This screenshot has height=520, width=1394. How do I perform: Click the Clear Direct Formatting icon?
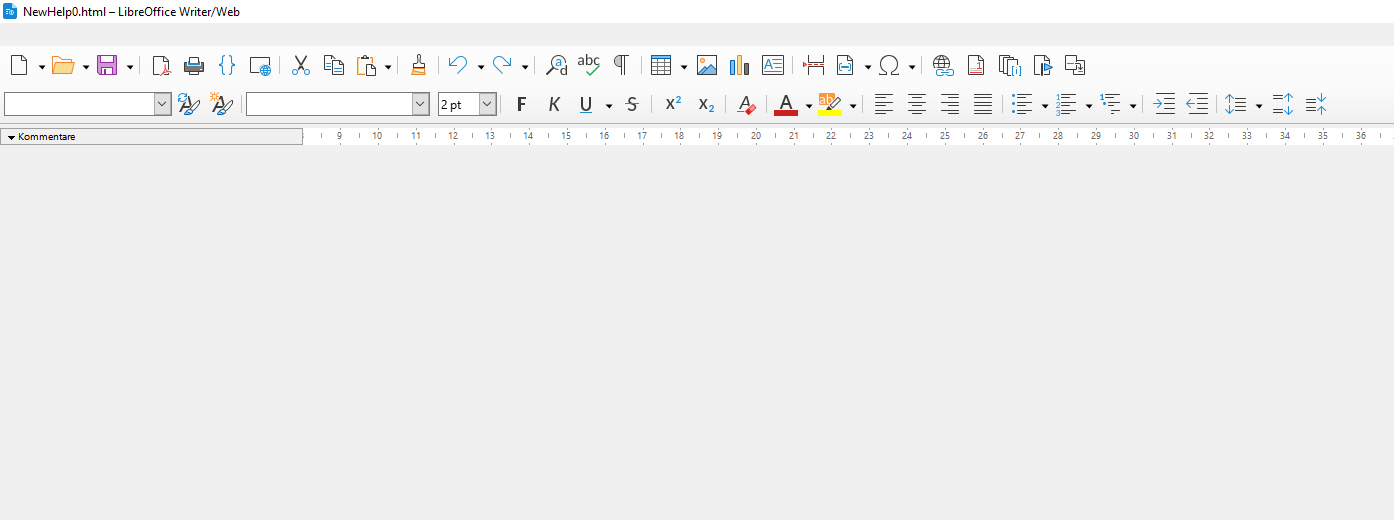pos(745,104)
